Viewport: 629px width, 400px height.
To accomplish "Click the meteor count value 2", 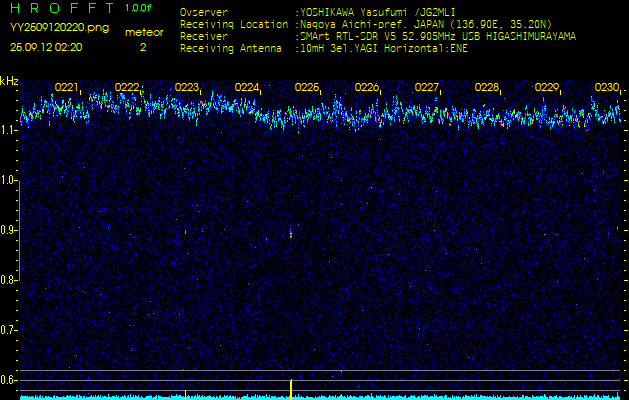I will coord(142,46).
